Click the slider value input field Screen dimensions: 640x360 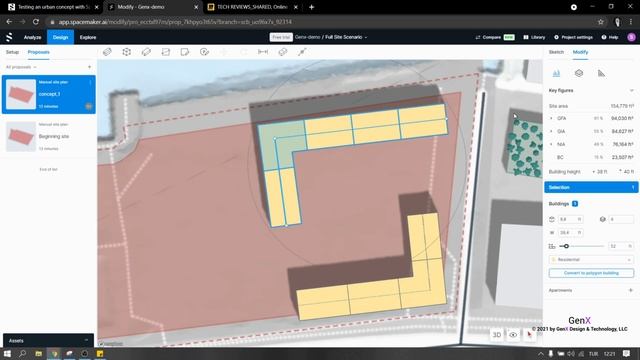(x=621, y=246)
